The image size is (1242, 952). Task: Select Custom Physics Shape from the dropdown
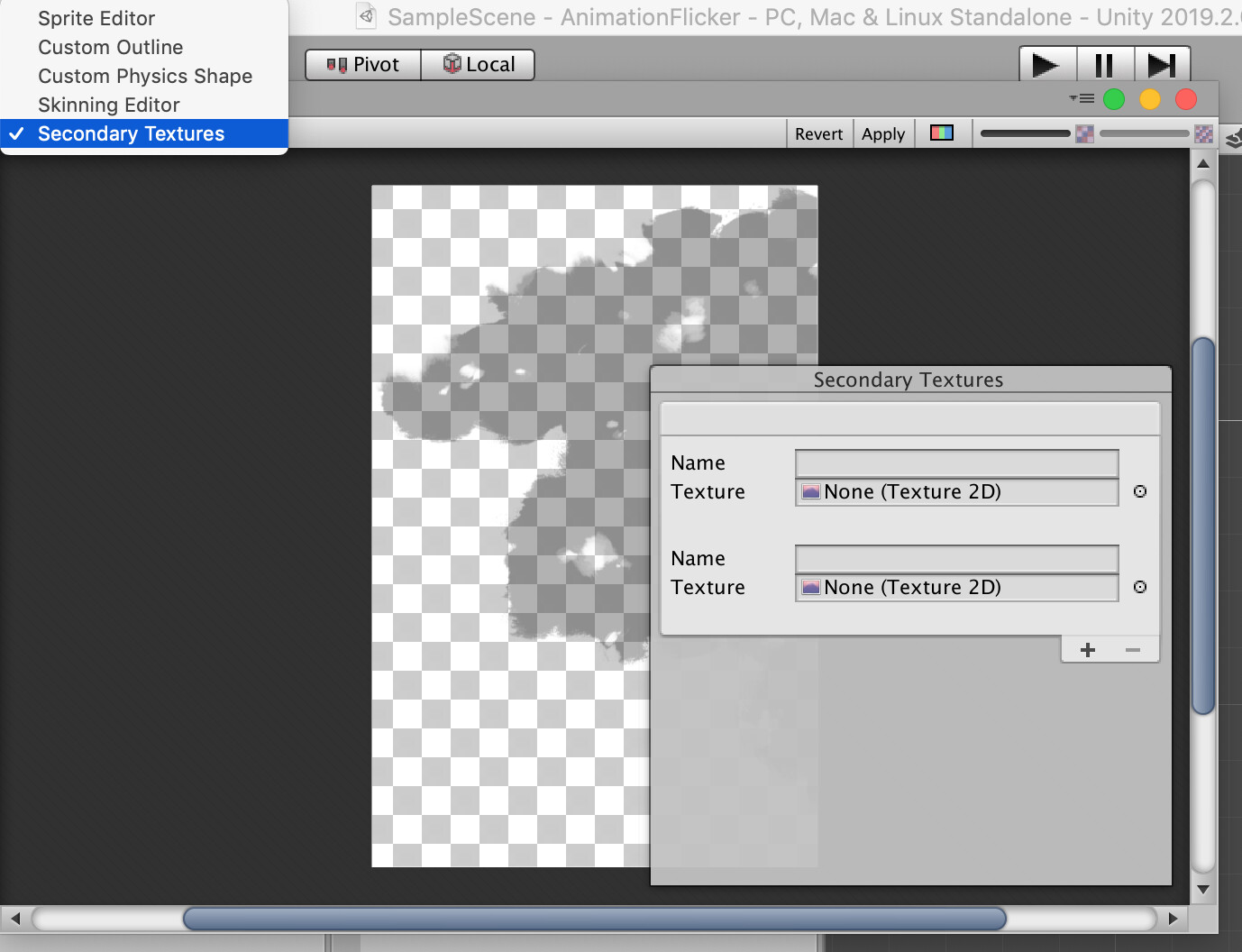pyautogui.click(x=144, y=76)
